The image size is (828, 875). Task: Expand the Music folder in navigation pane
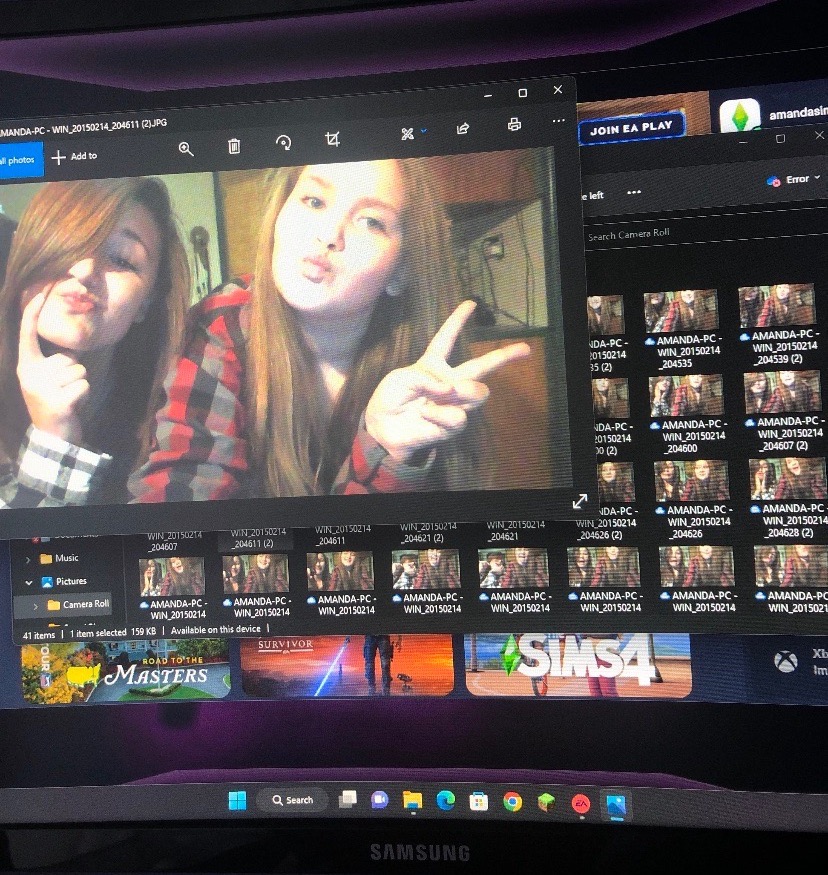coord(28,559)
